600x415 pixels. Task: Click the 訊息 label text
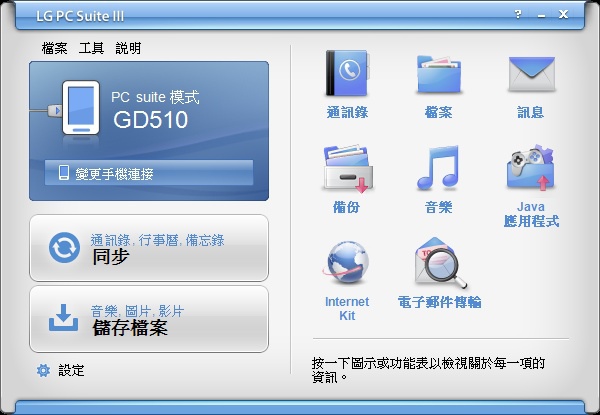pyautogui.click(x=531, y=112)
